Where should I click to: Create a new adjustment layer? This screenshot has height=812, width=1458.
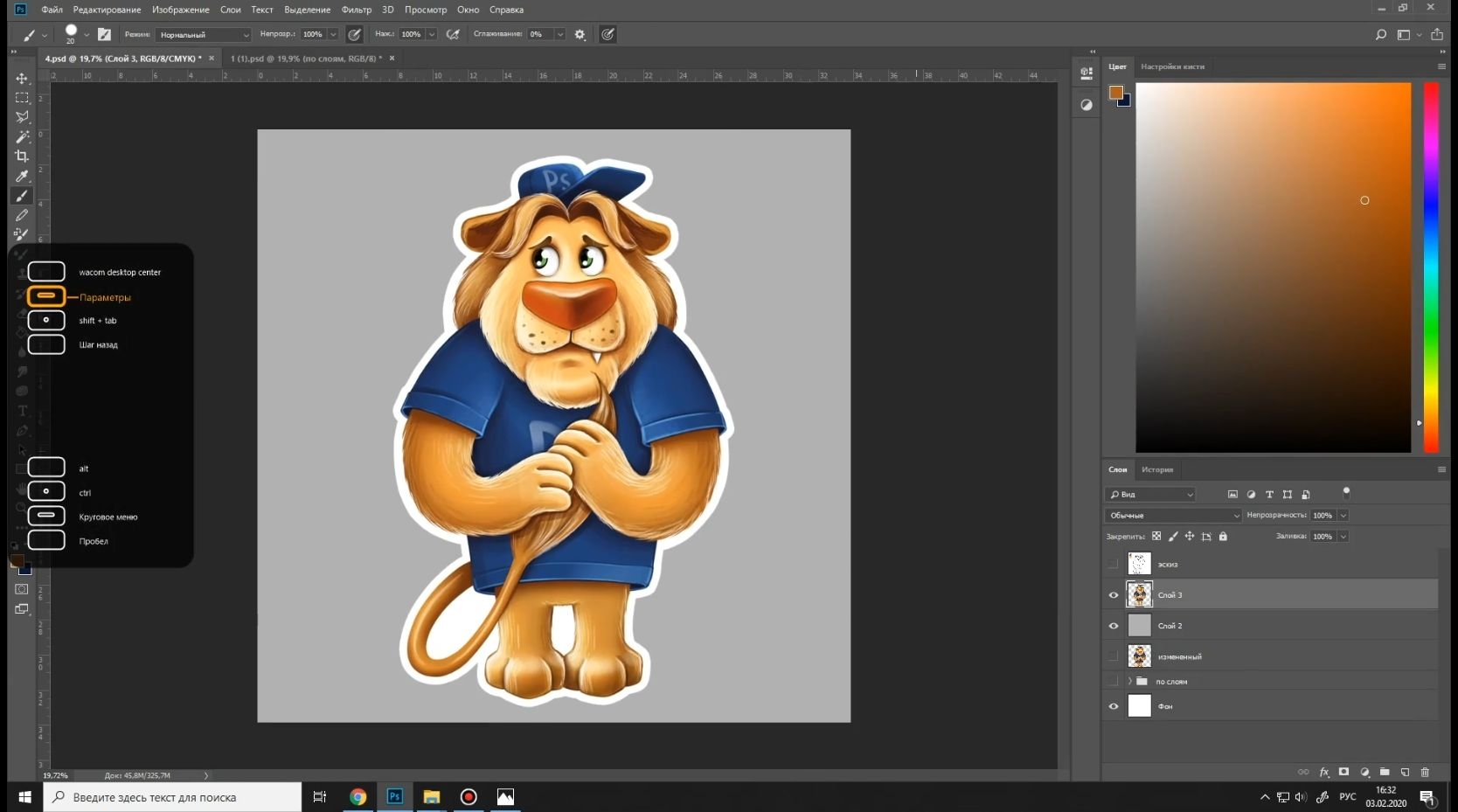[x=1364, y=772]
